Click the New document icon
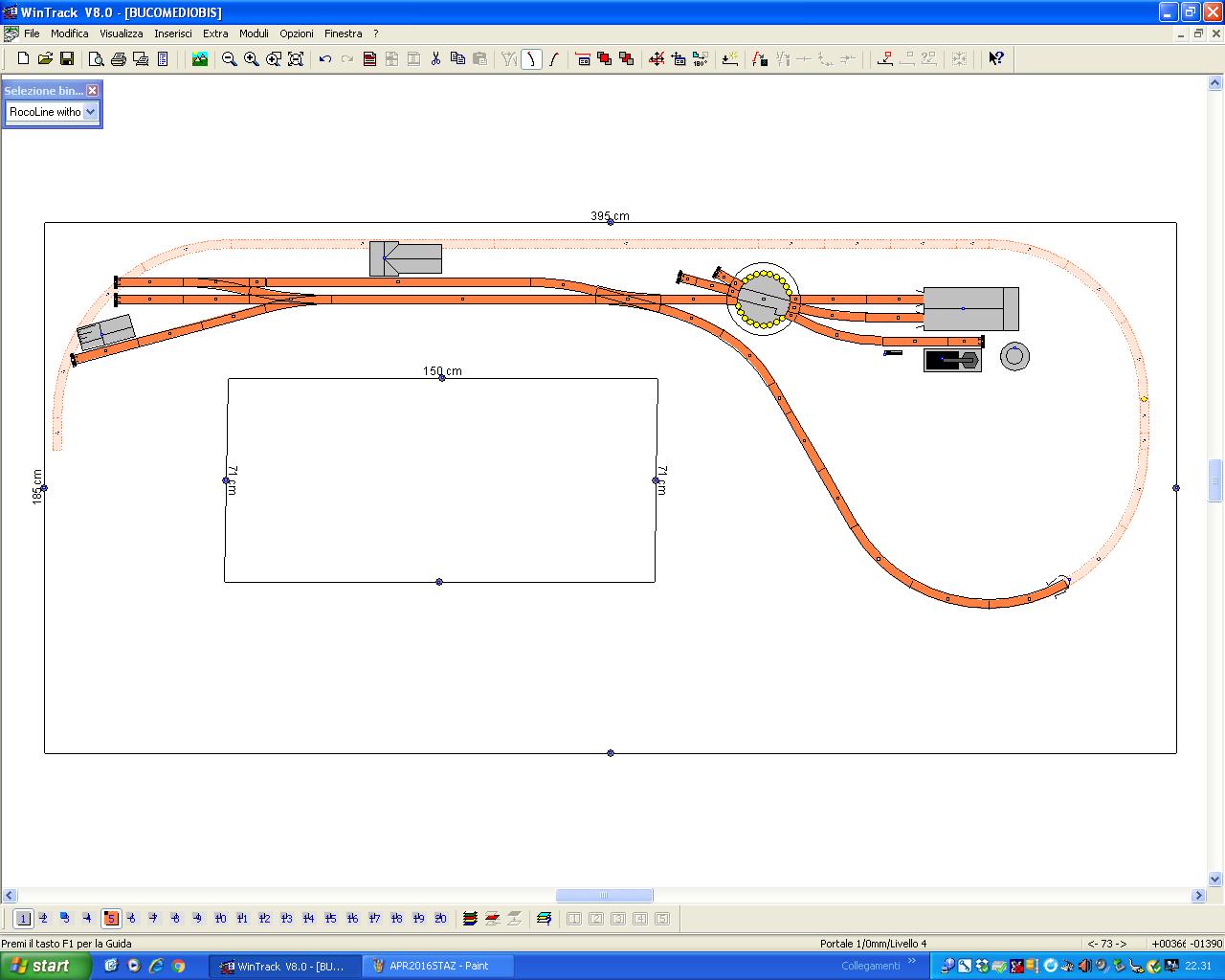The width and height of the screenshot is (1225, 980). point(23,58)
